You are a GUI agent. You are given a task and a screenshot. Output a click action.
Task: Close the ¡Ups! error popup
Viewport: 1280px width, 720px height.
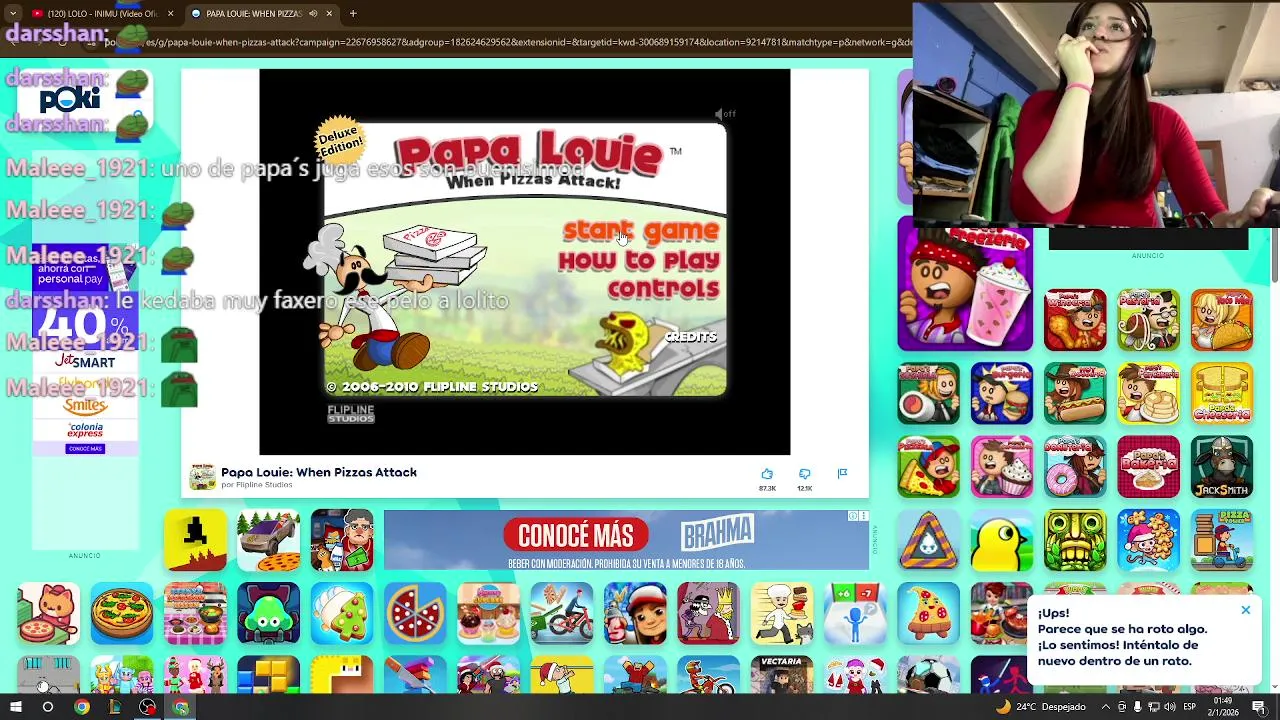[1246, 610]
